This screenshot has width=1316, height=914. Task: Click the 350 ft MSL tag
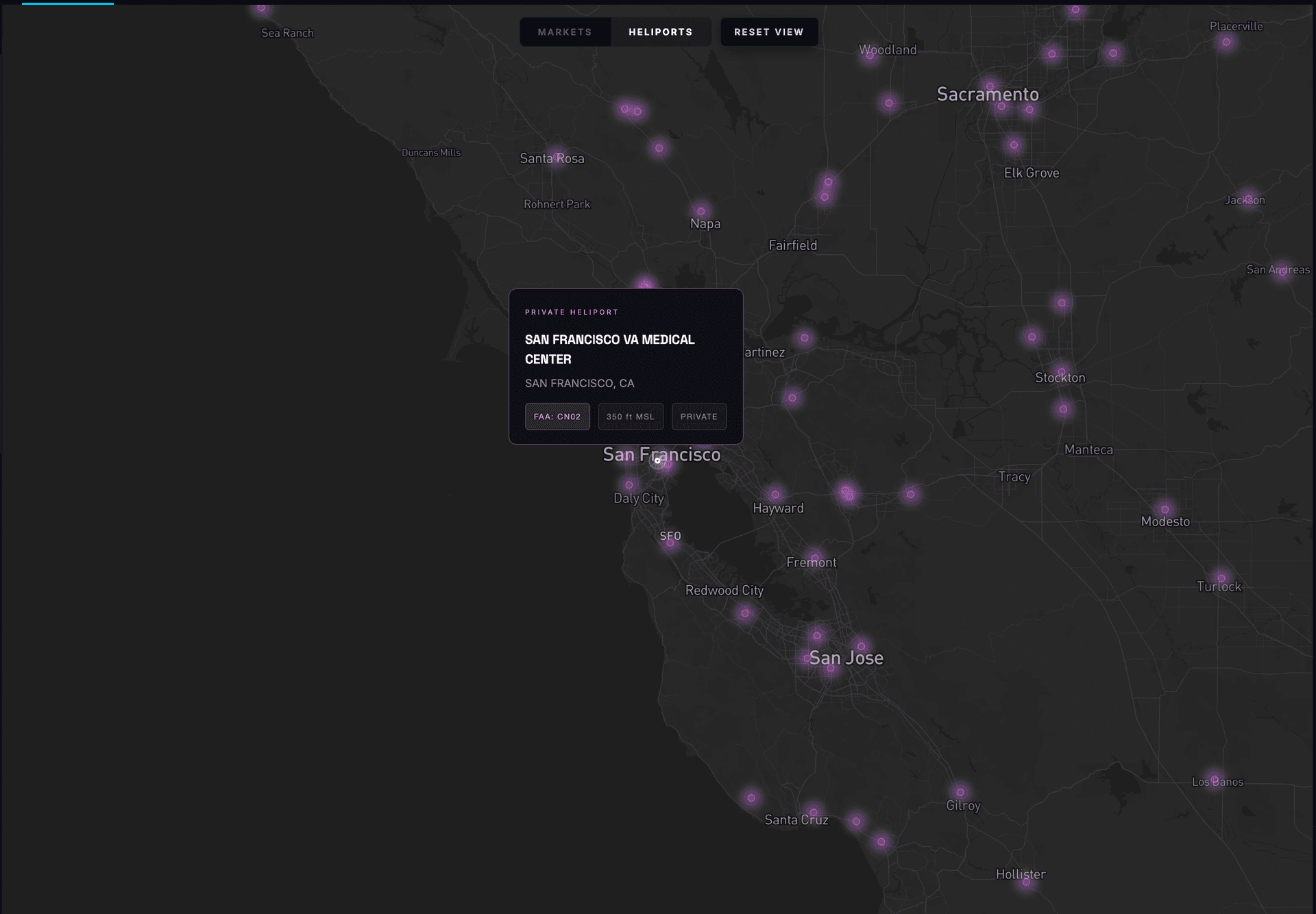pyautogui.click(x=630, y=416)
